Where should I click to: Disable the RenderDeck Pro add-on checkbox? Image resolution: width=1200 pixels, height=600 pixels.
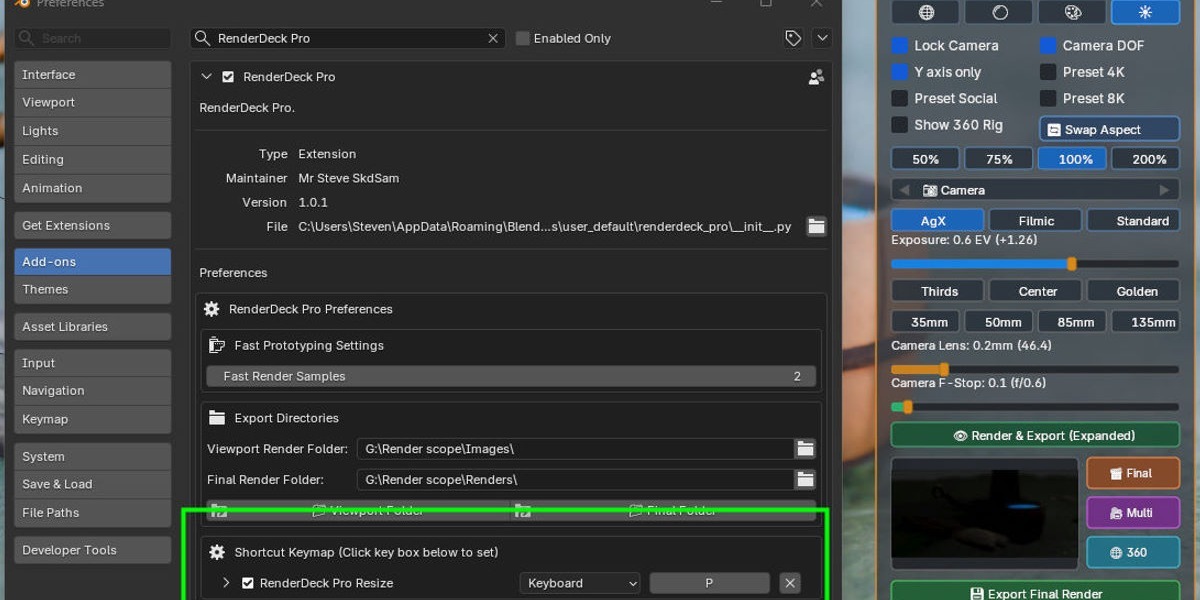point(228,77)
